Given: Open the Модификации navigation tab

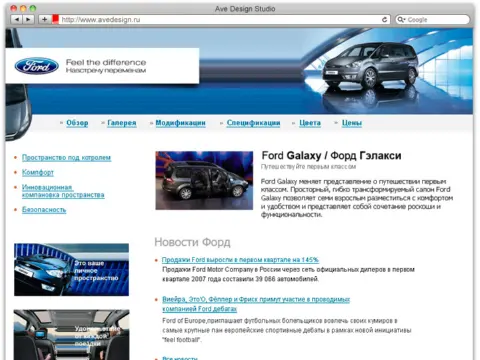Looking at the screenshot, I should [x=180, y=123].
